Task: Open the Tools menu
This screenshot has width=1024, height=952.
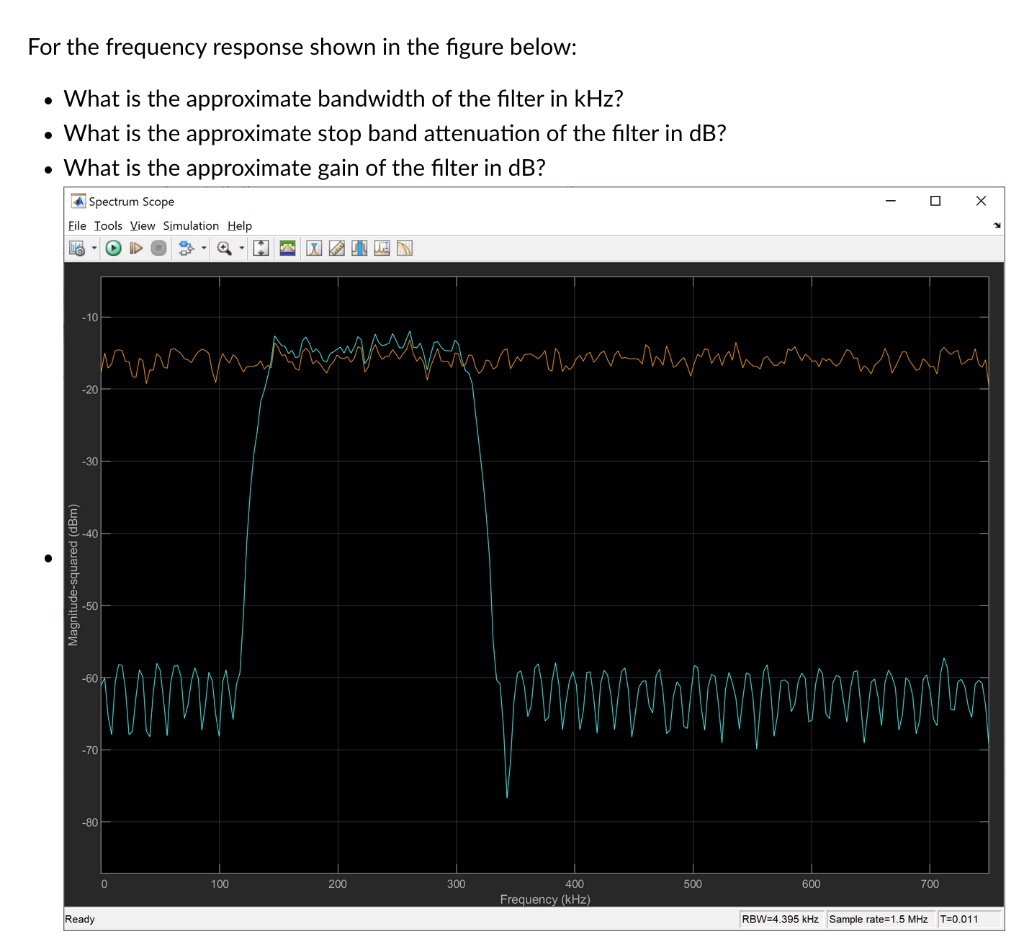Action: click(x=107, y=225)
